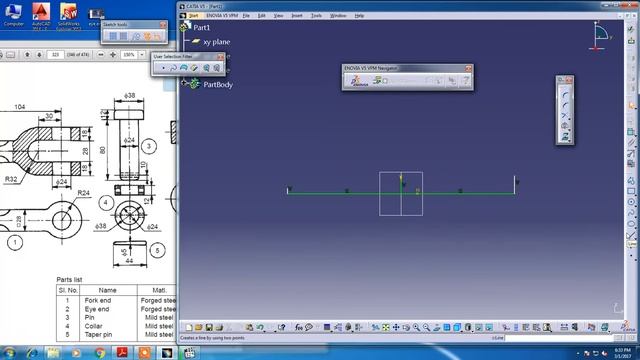Select the Spline tool on right toolbar

coord(631,213)
